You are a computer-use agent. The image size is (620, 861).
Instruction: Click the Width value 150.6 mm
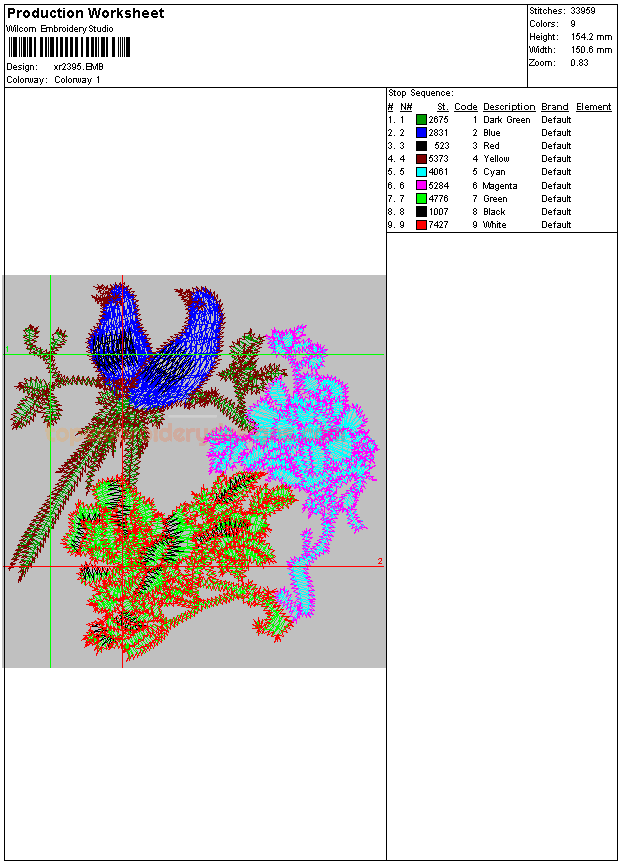[x=591, y=49]
